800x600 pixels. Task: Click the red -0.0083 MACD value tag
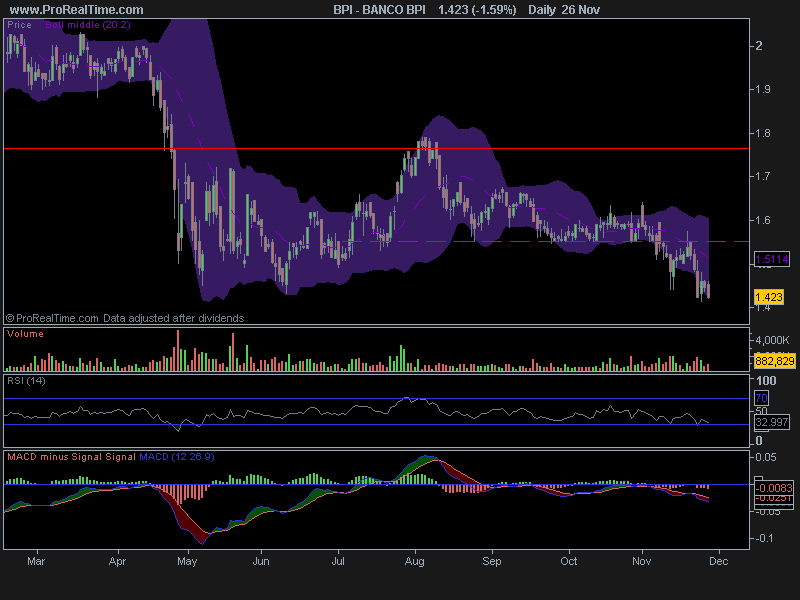tap(774, 488)
